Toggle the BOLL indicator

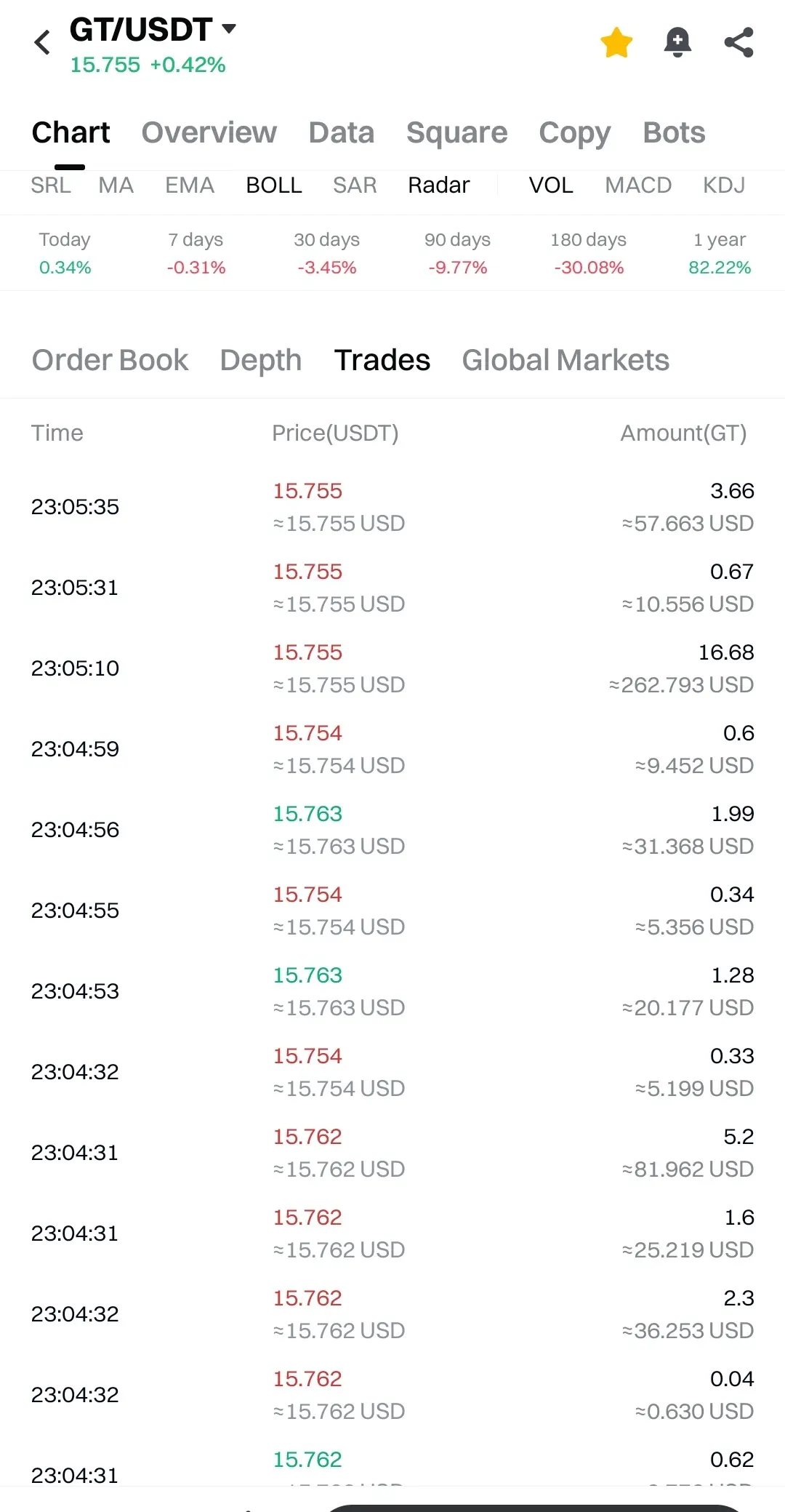coord(274,185)
